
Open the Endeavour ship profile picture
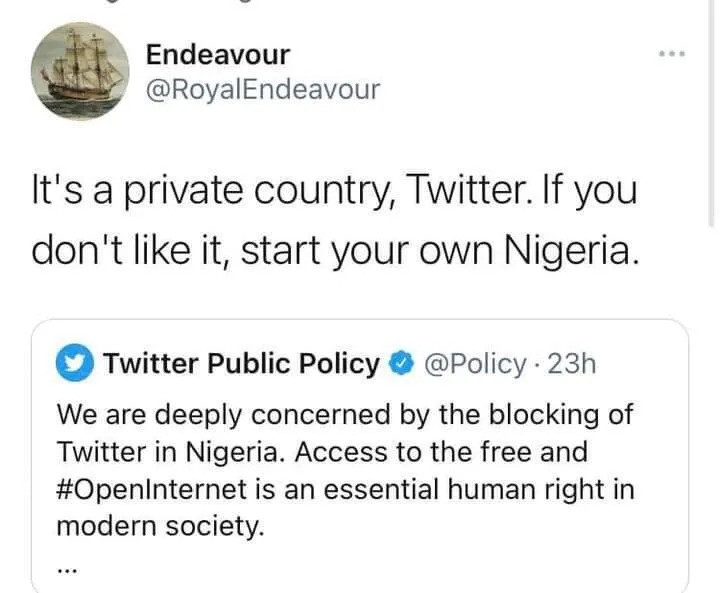coord(80,70)
